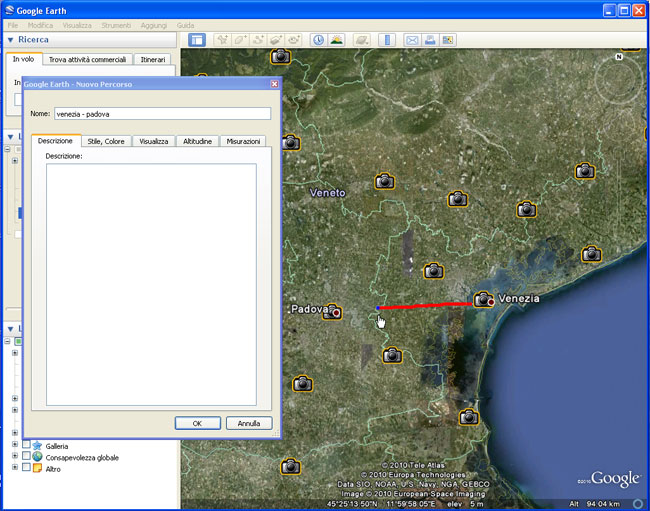Enable the Altro layer checkbox
The width and height of the screenshot is (650, 511).
26,467
